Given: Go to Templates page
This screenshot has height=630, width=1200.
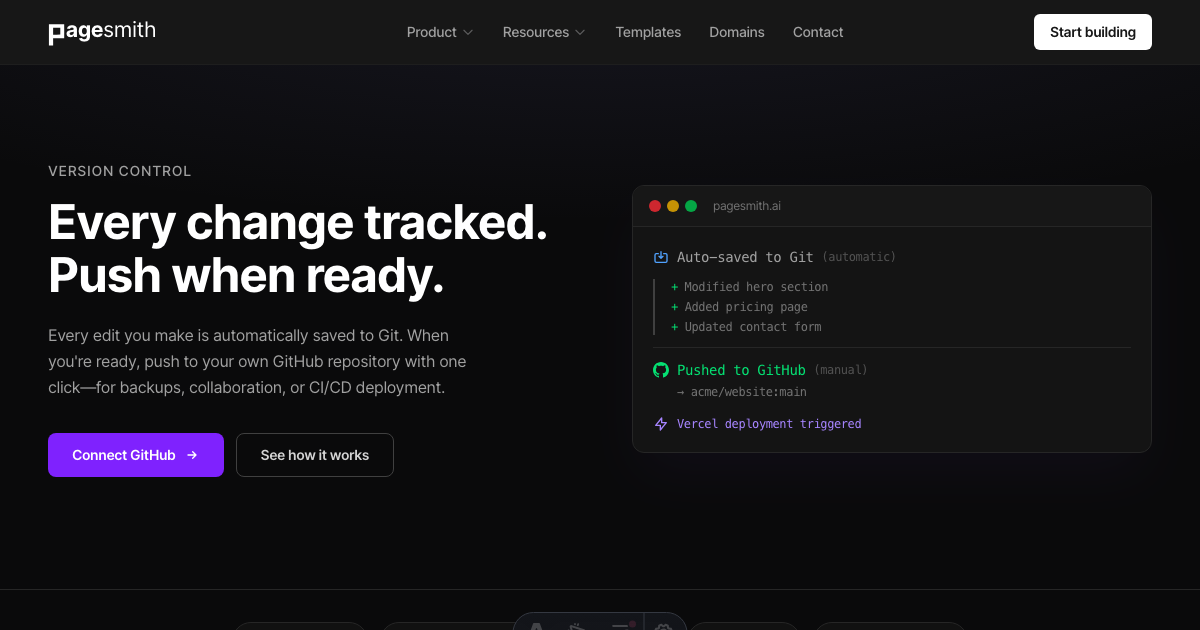Looking at the screenshot, I should tap(648, 32).
